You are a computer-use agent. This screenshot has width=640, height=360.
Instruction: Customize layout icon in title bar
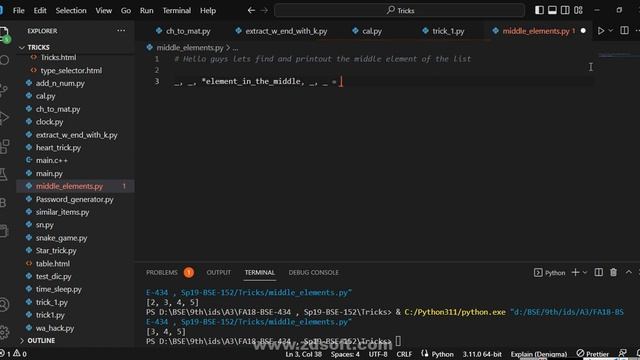point(578,10)
